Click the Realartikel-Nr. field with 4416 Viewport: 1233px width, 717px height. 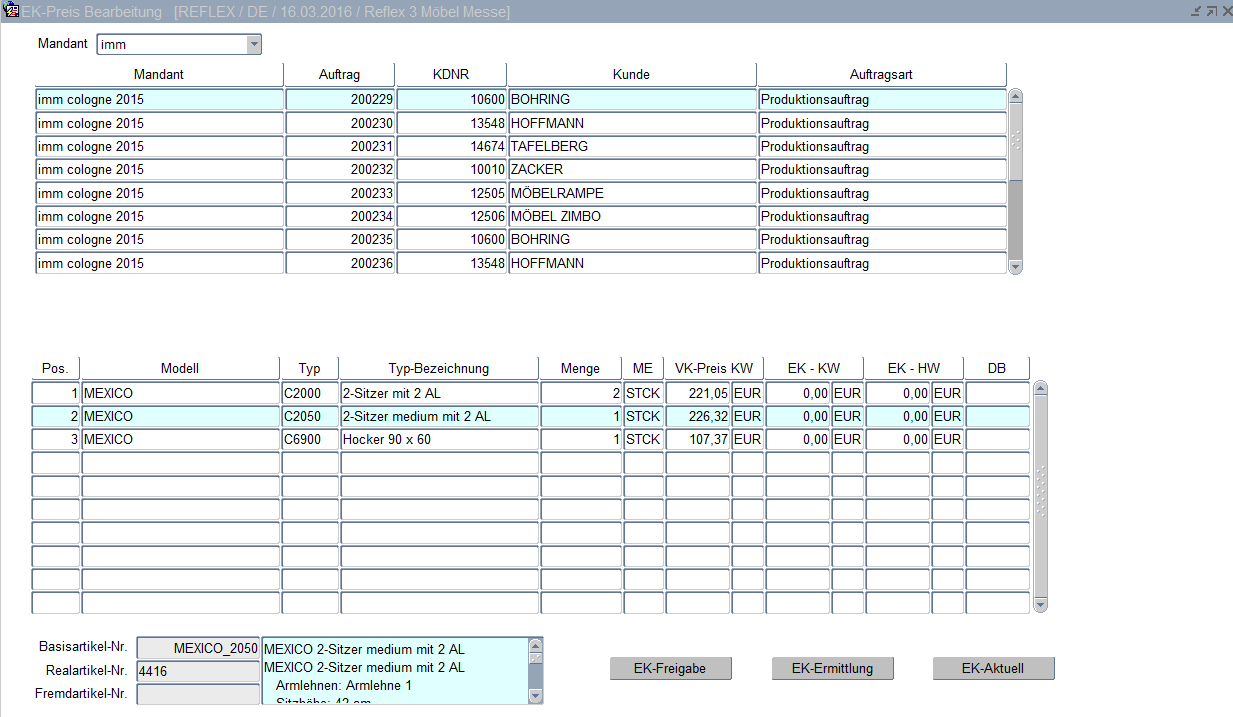[197, 671]
